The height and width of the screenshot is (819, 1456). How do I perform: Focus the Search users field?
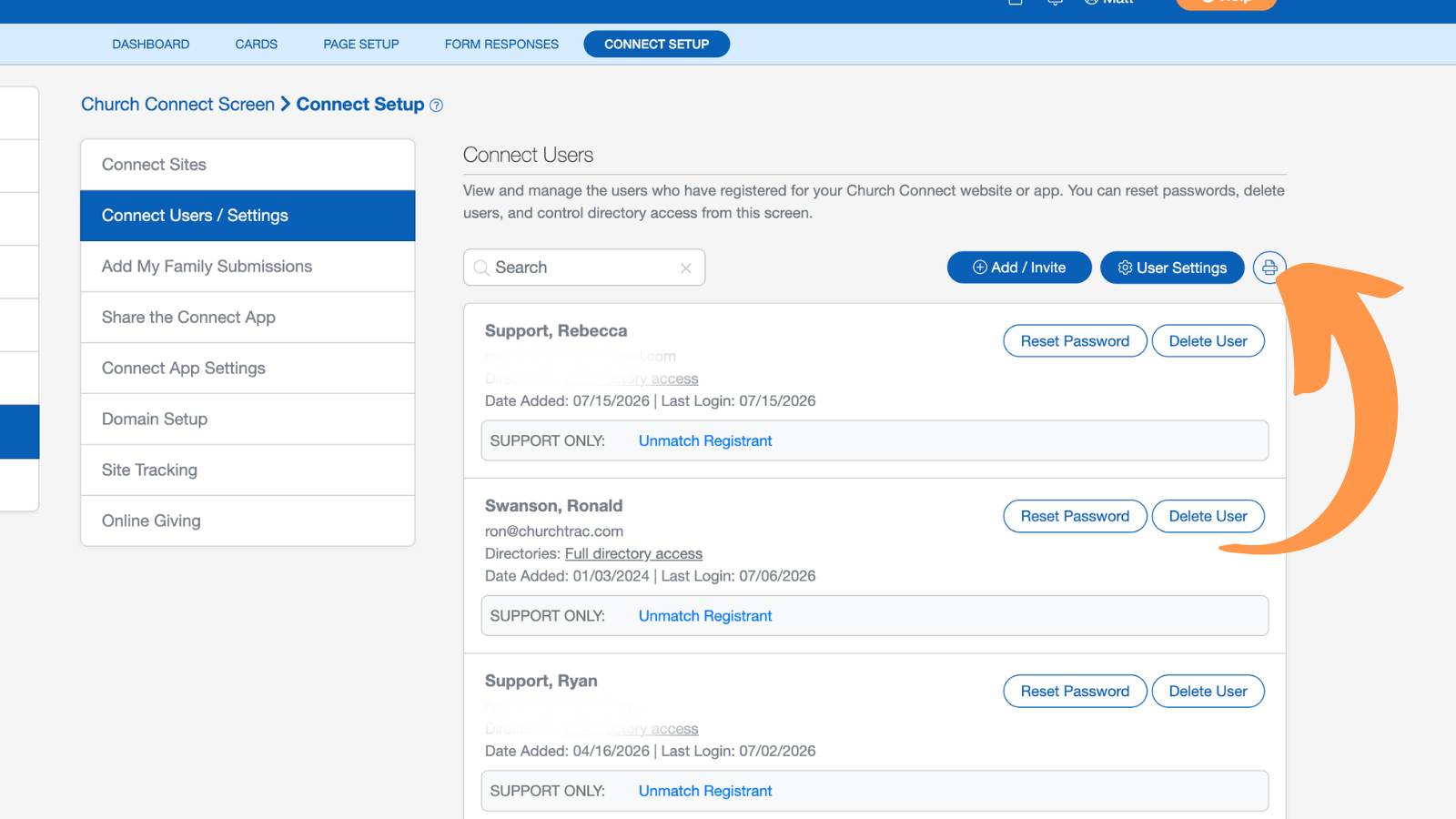pos(584,268)
